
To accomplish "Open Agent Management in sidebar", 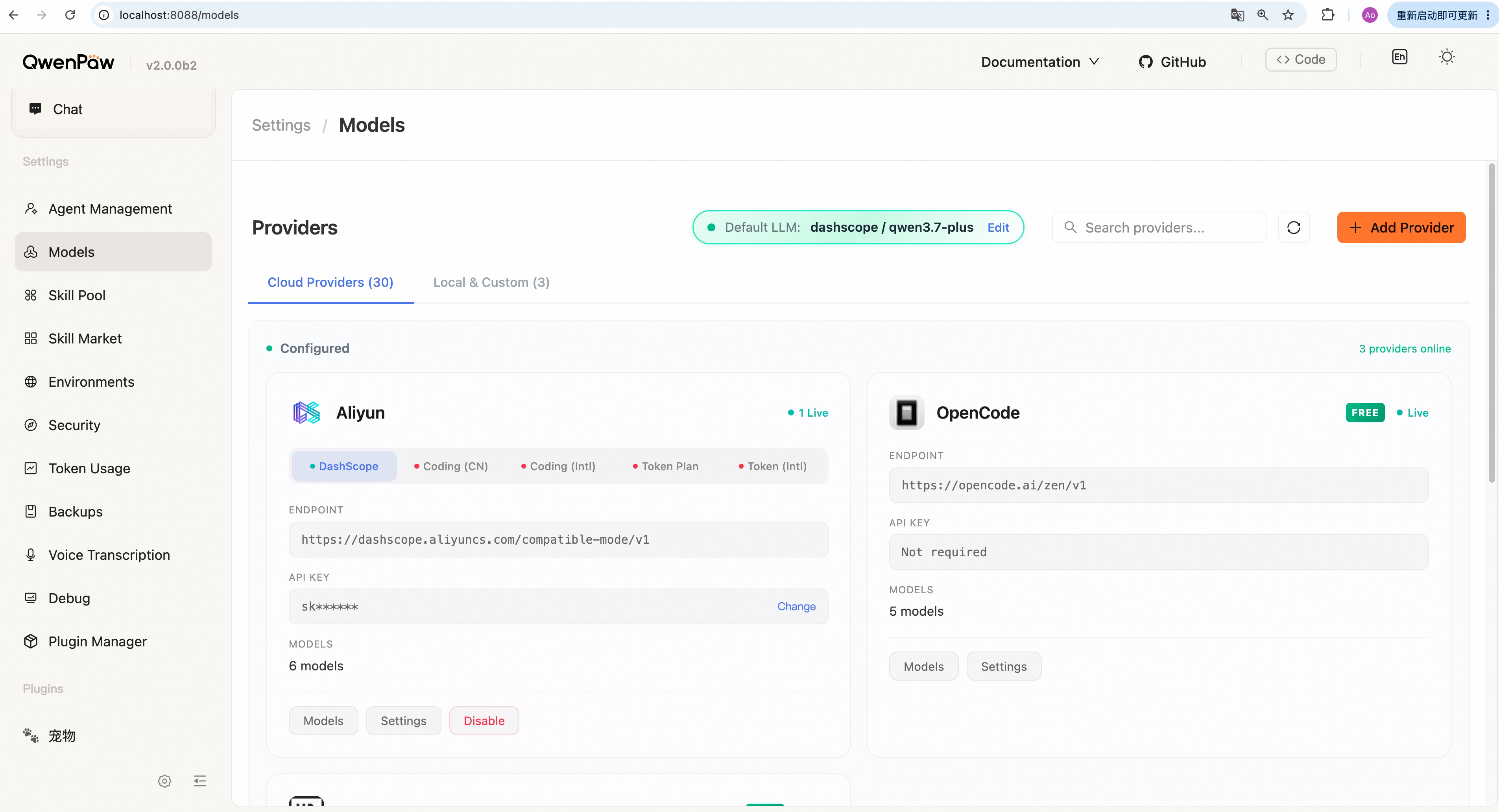I will click(113, 209).
